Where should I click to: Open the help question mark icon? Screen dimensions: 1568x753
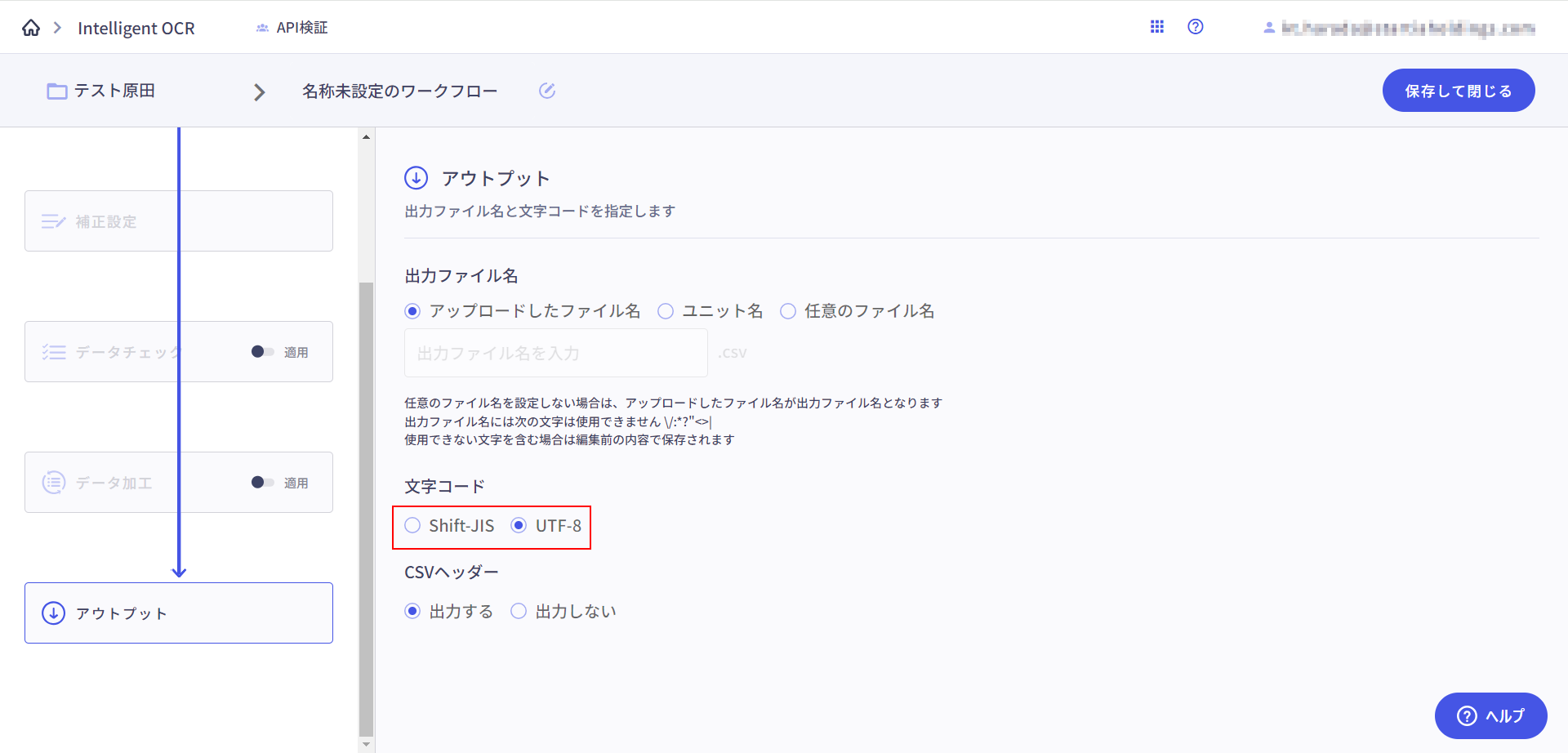point(1196,27)
